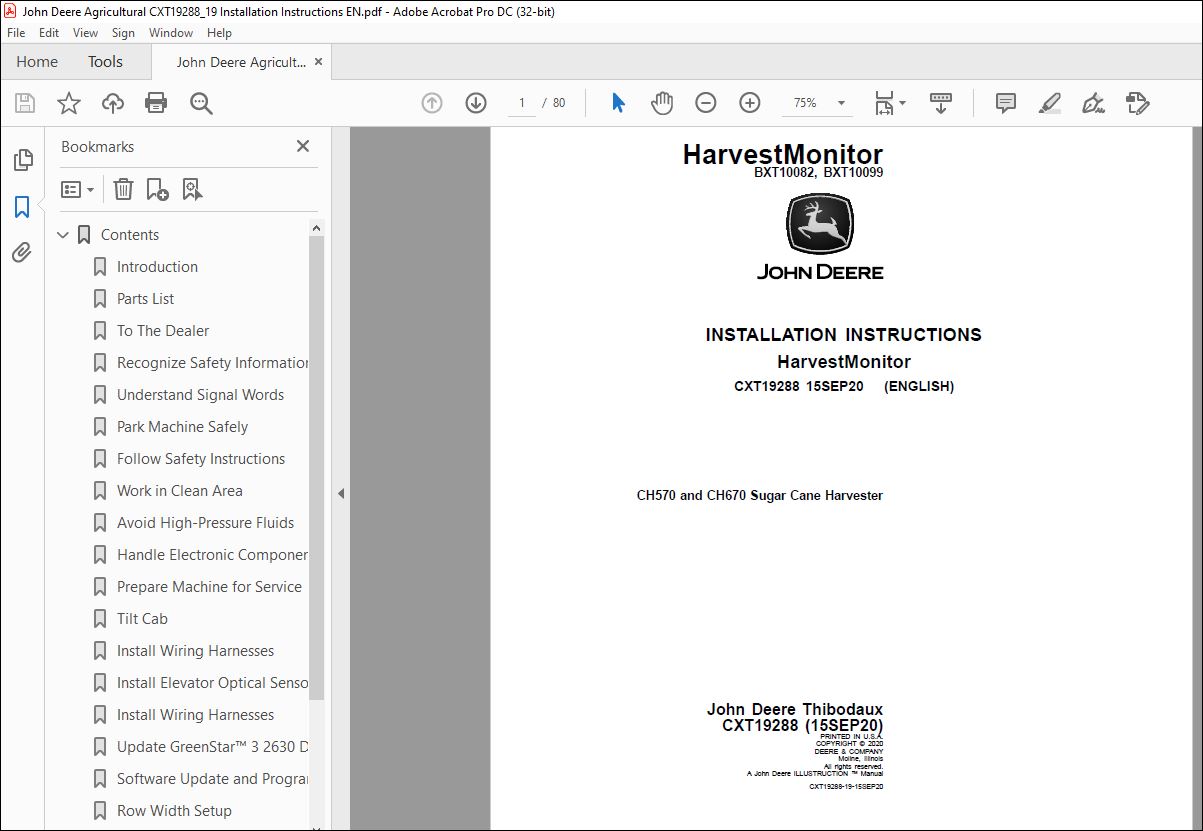
Task: Open the Sign document pen icon
Action: coord(1093,103)
